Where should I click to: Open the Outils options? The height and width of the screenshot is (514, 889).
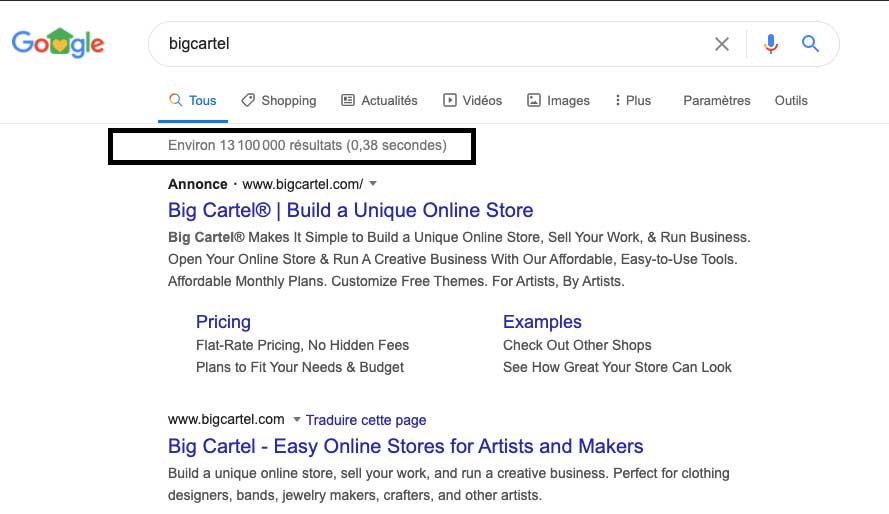pos(791,101)
